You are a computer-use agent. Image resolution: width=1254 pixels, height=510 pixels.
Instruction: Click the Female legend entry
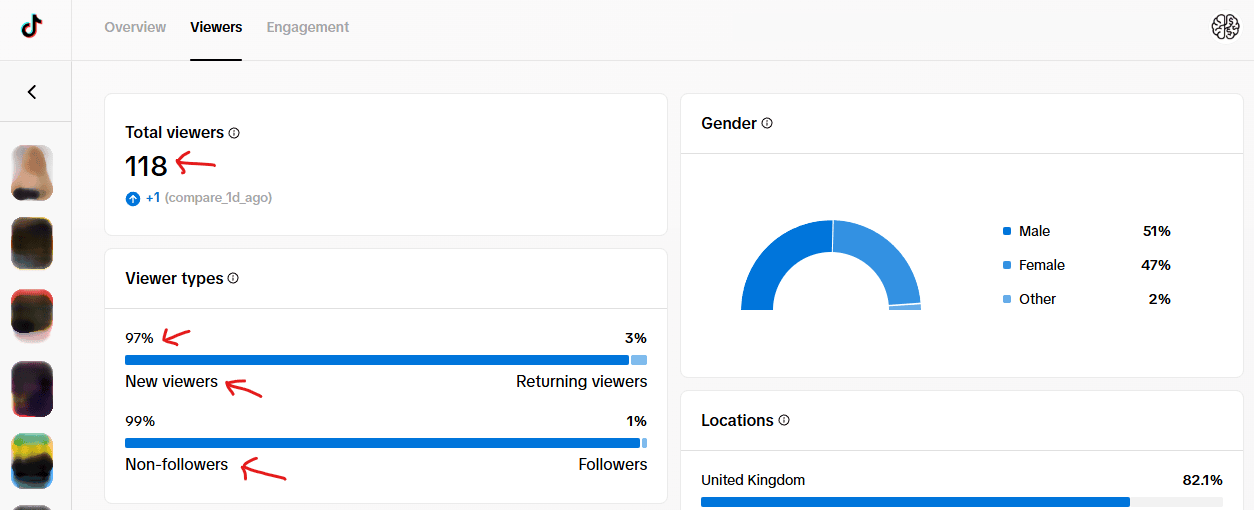coord(1041,265)
